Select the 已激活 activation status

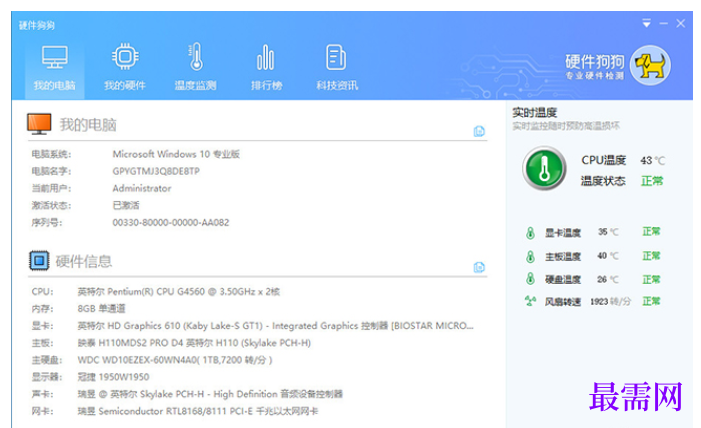126,205
